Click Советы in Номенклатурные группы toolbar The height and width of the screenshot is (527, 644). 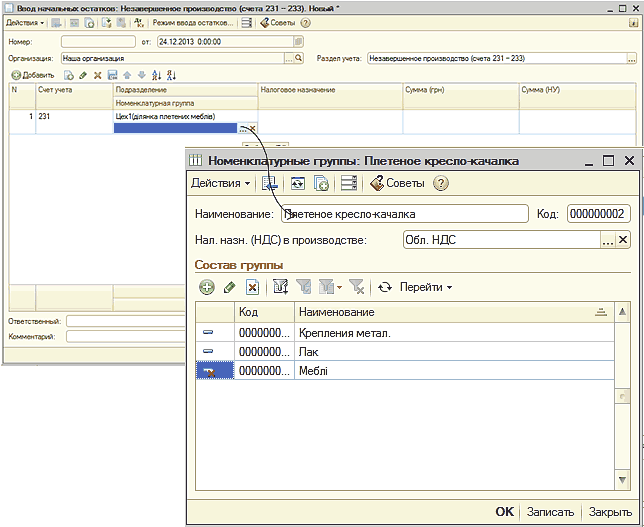click(x=397, y=183)
